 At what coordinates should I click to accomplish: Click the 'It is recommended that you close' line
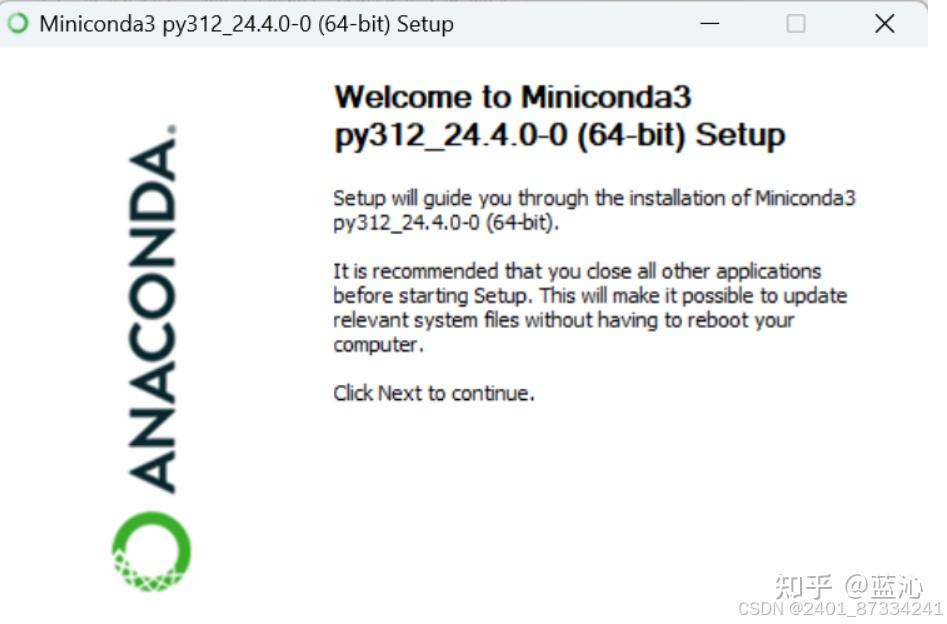tap(577, 271)
